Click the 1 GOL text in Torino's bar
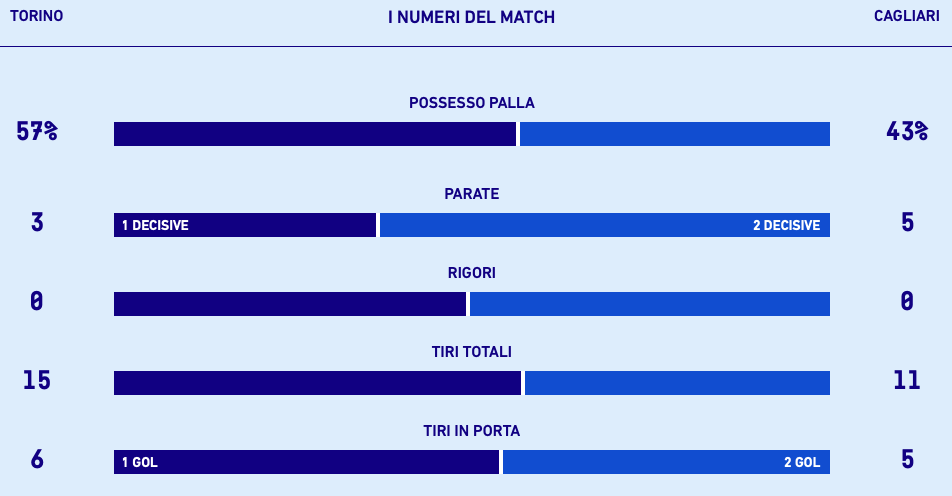Image resolution: width=952 pixels, height=496 pixels. click(140, 463)
